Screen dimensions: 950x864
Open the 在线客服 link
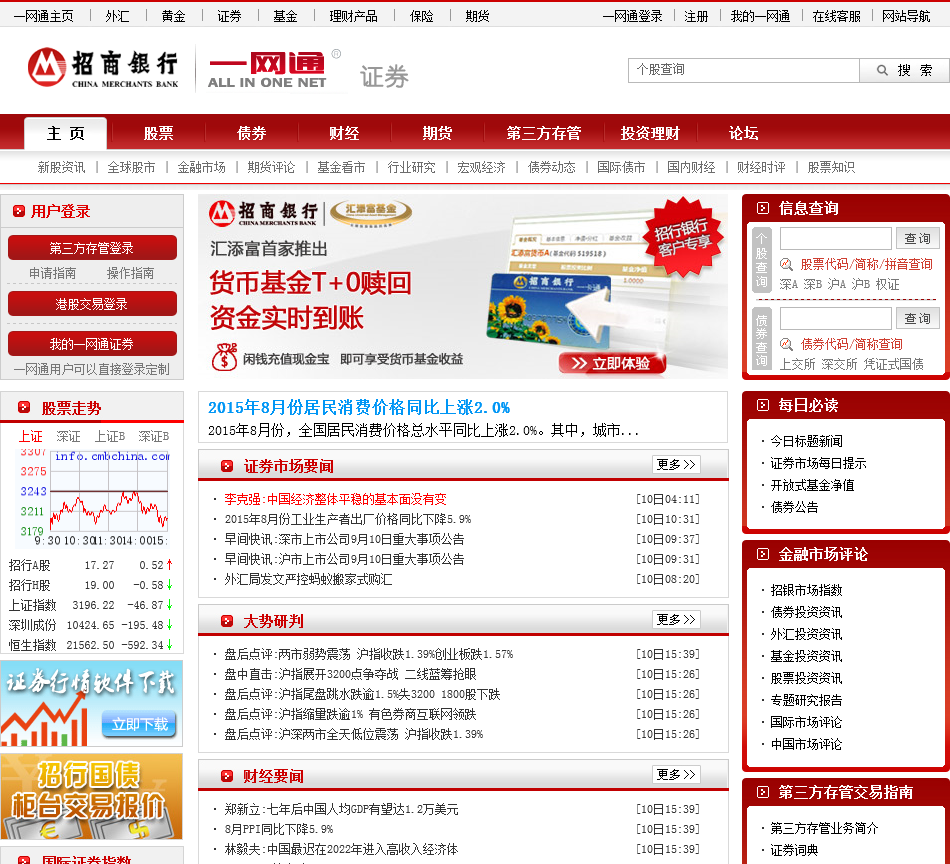pos(836,16)
